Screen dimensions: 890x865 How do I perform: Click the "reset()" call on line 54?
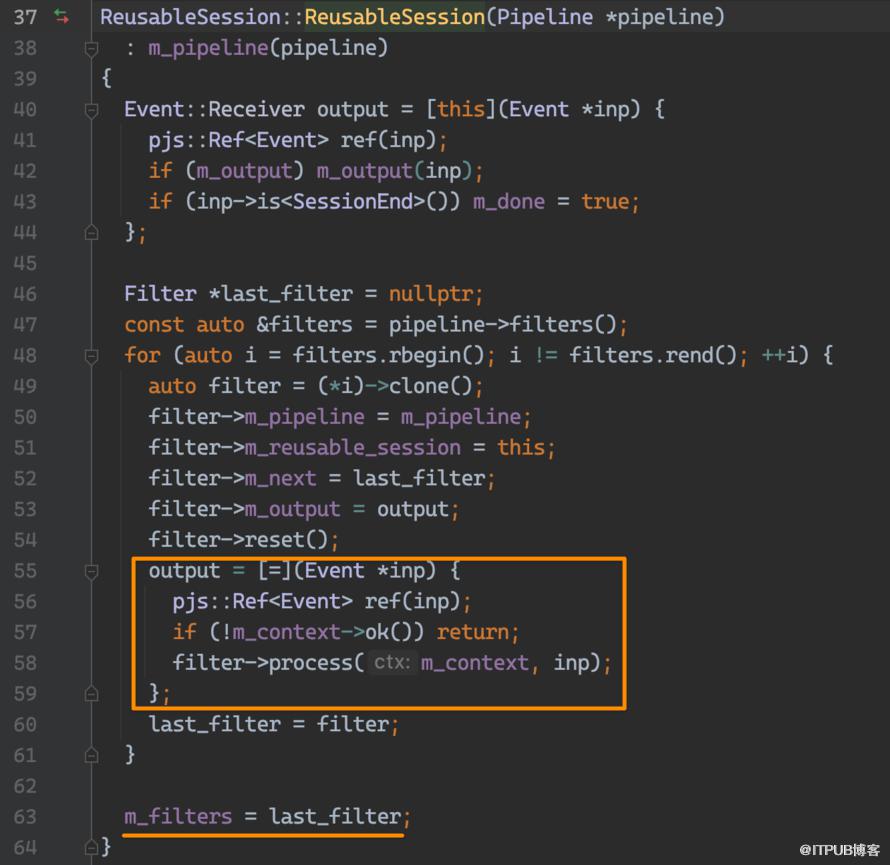pyautogui.click(x=287, y=540)
